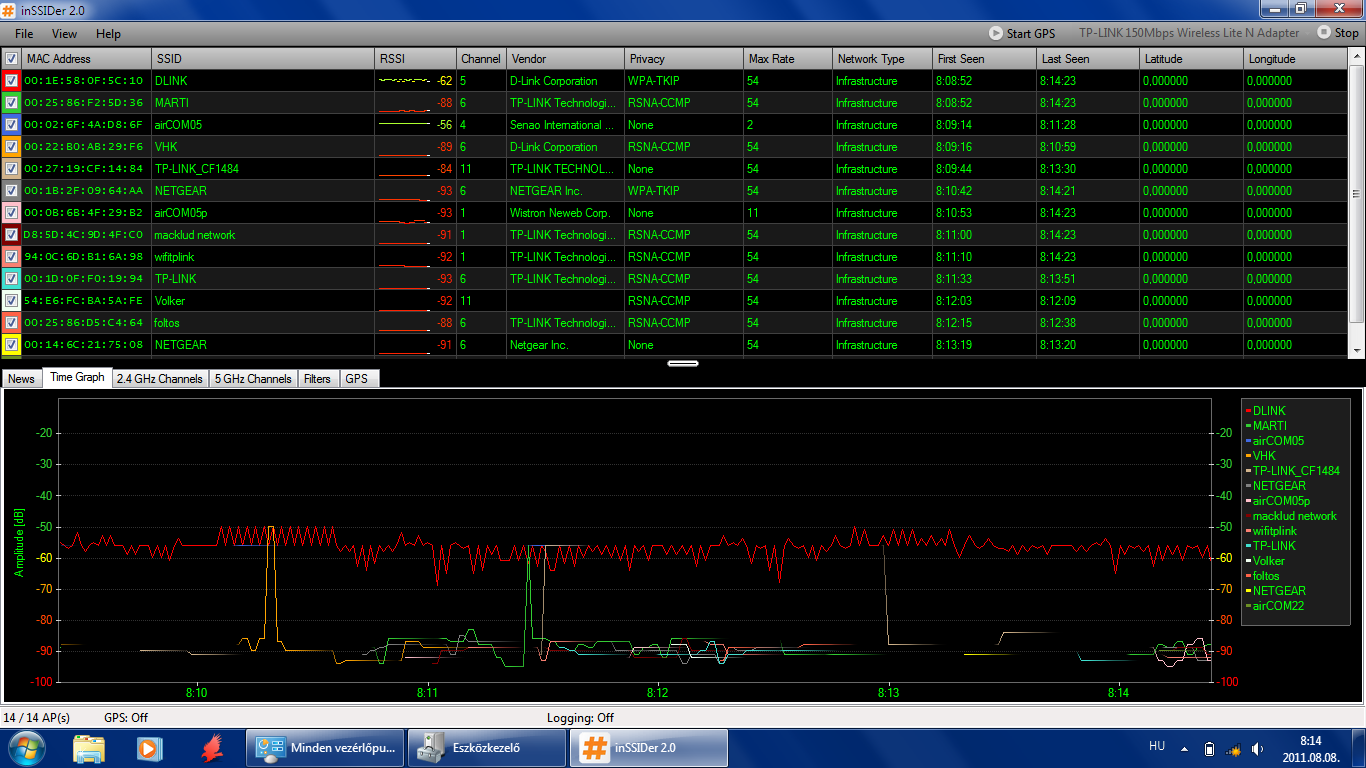Screen dimensions: 1366x768
Task: Click the Logging: Off status text
Action: tap(580, 718)
